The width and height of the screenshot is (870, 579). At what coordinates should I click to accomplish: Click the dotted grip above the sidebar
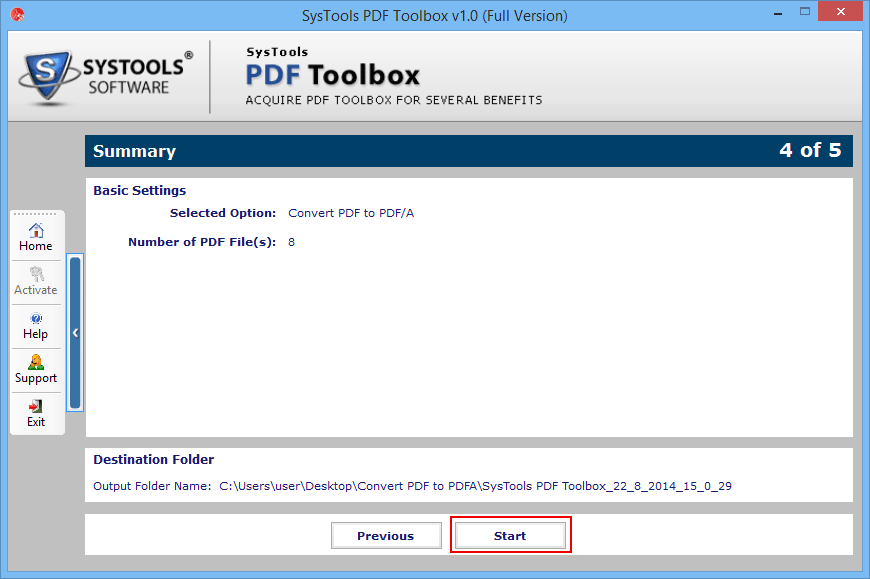[x=35, y=214]
